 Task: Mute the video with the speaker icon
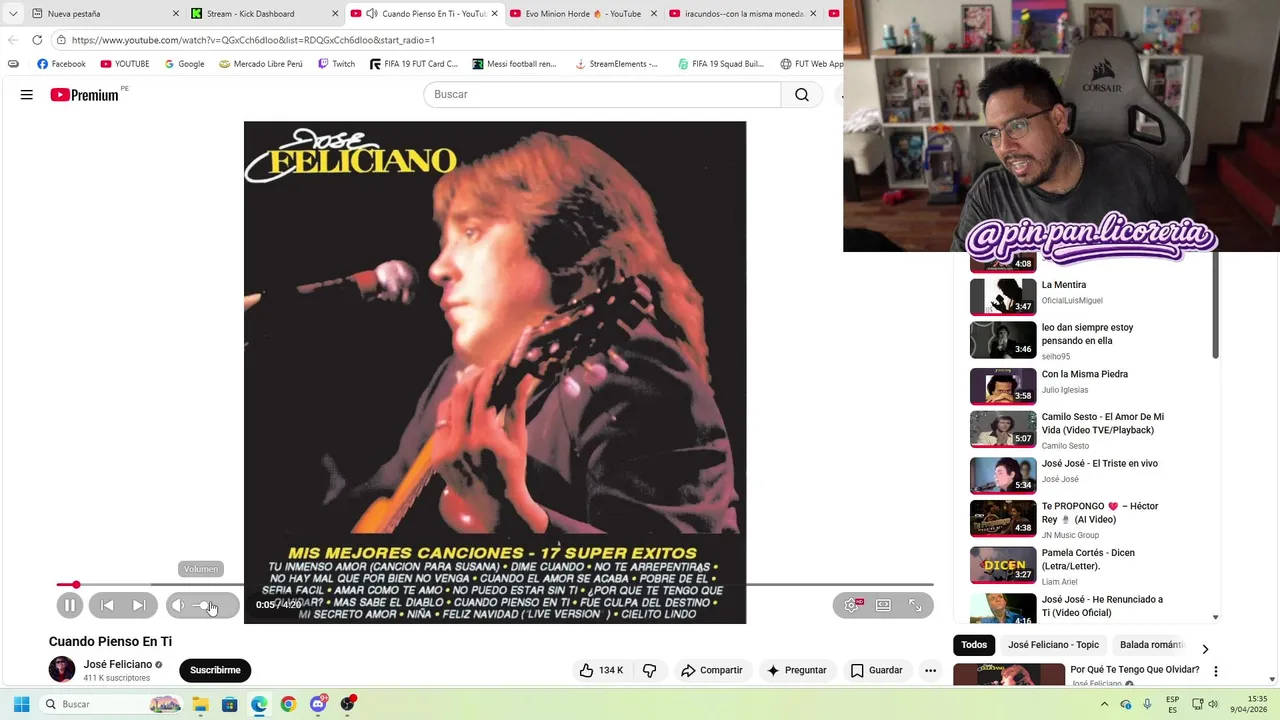pos(178,605)
